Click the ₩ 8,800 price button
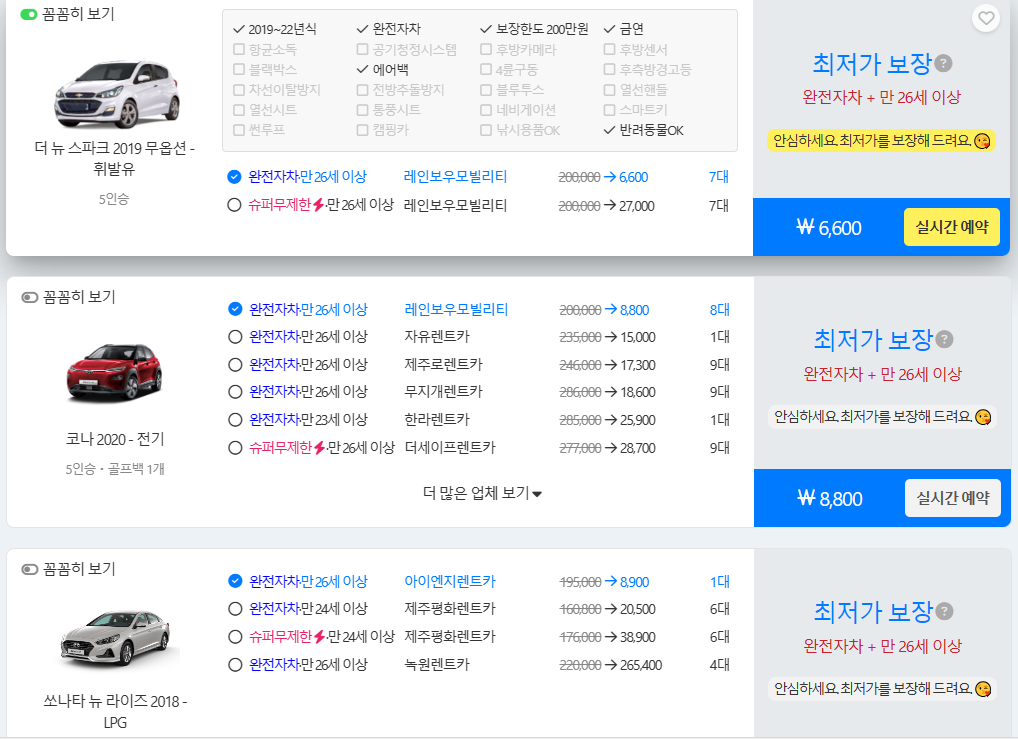Screen dimensions: 1018x739 (x=830, y=497)
